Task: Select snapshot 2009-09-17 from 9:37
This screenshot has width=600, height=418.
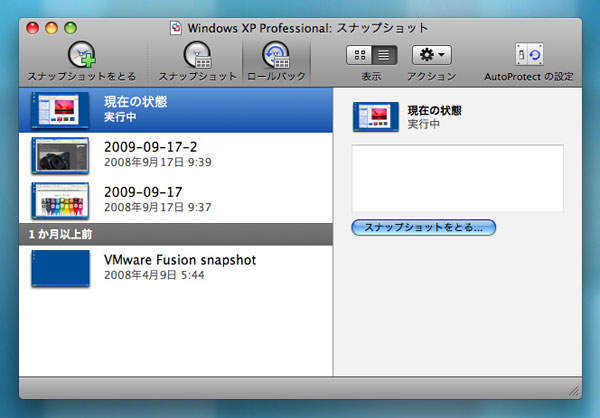Action: click(x=176, y=200)
